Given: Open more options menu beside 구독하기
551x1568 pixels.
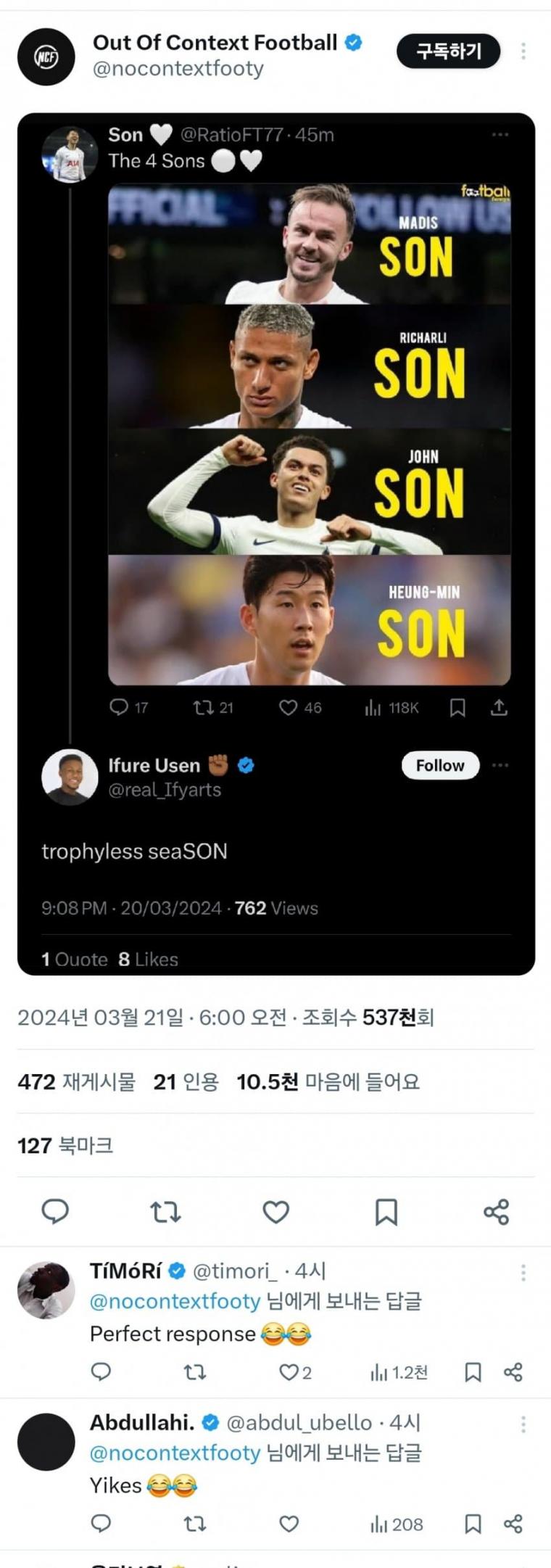Looking at the screenshot, I should point(523,51).
